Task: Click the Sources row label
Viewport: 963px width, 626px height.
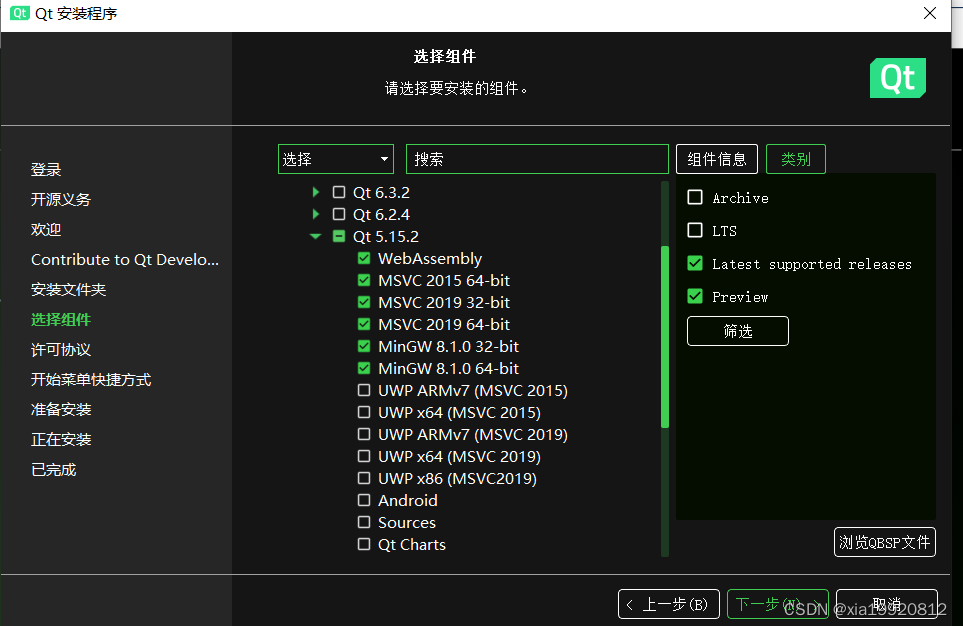Action: (x=407, y=523)
